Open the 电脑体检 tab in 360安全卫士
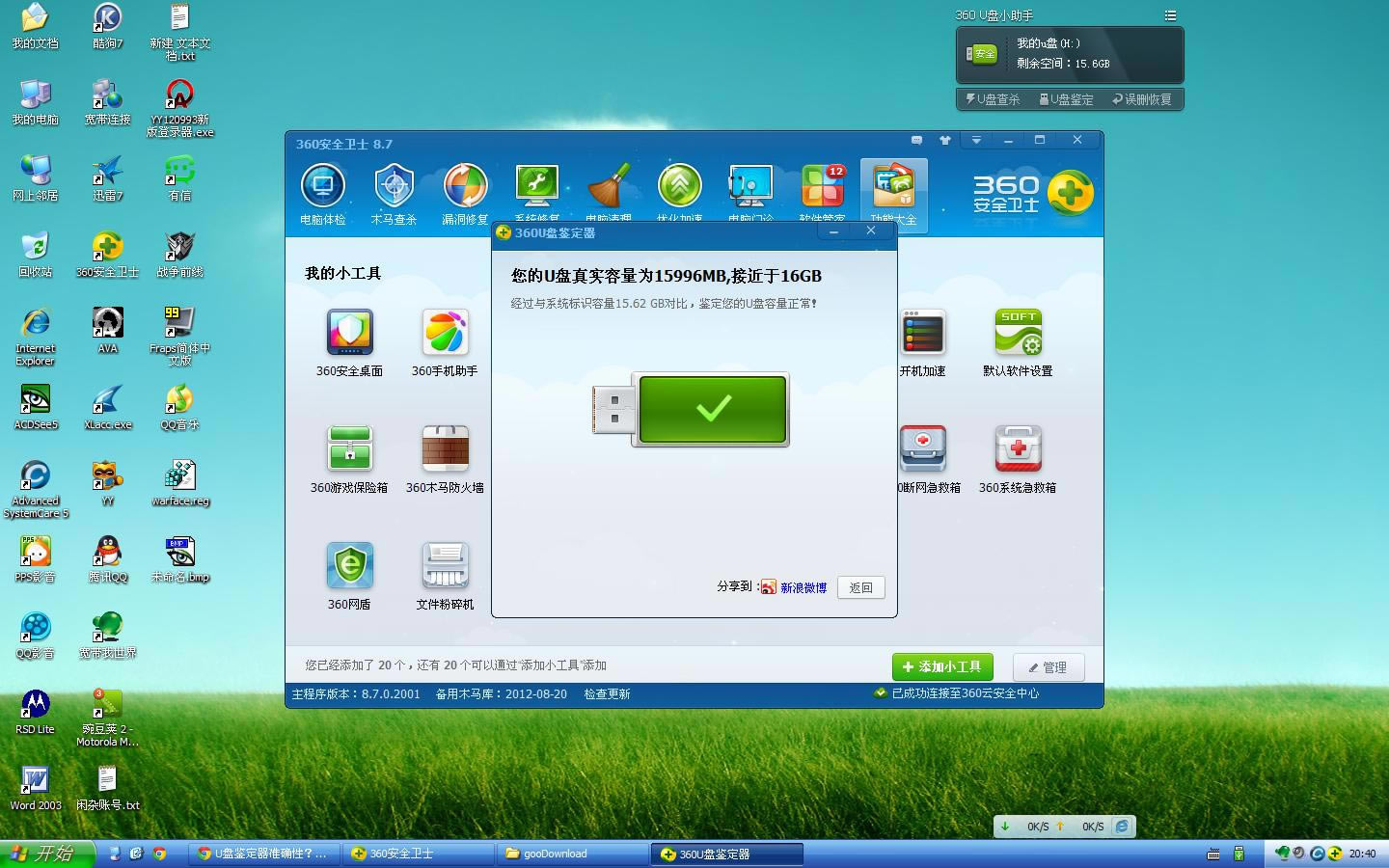 coord(323,196)
